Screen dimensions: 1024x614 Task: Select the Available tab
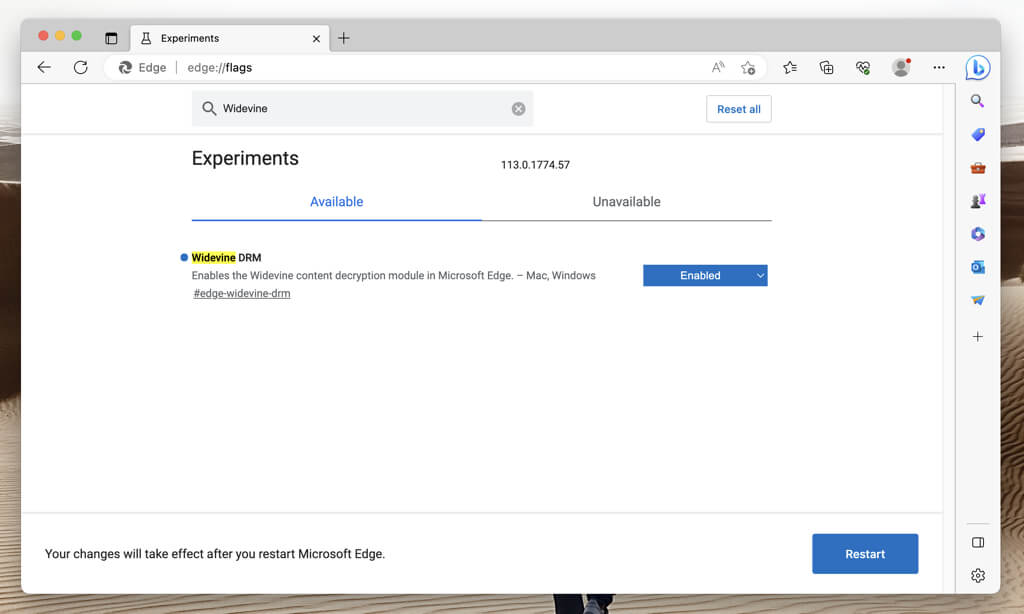tap(336, 202)
